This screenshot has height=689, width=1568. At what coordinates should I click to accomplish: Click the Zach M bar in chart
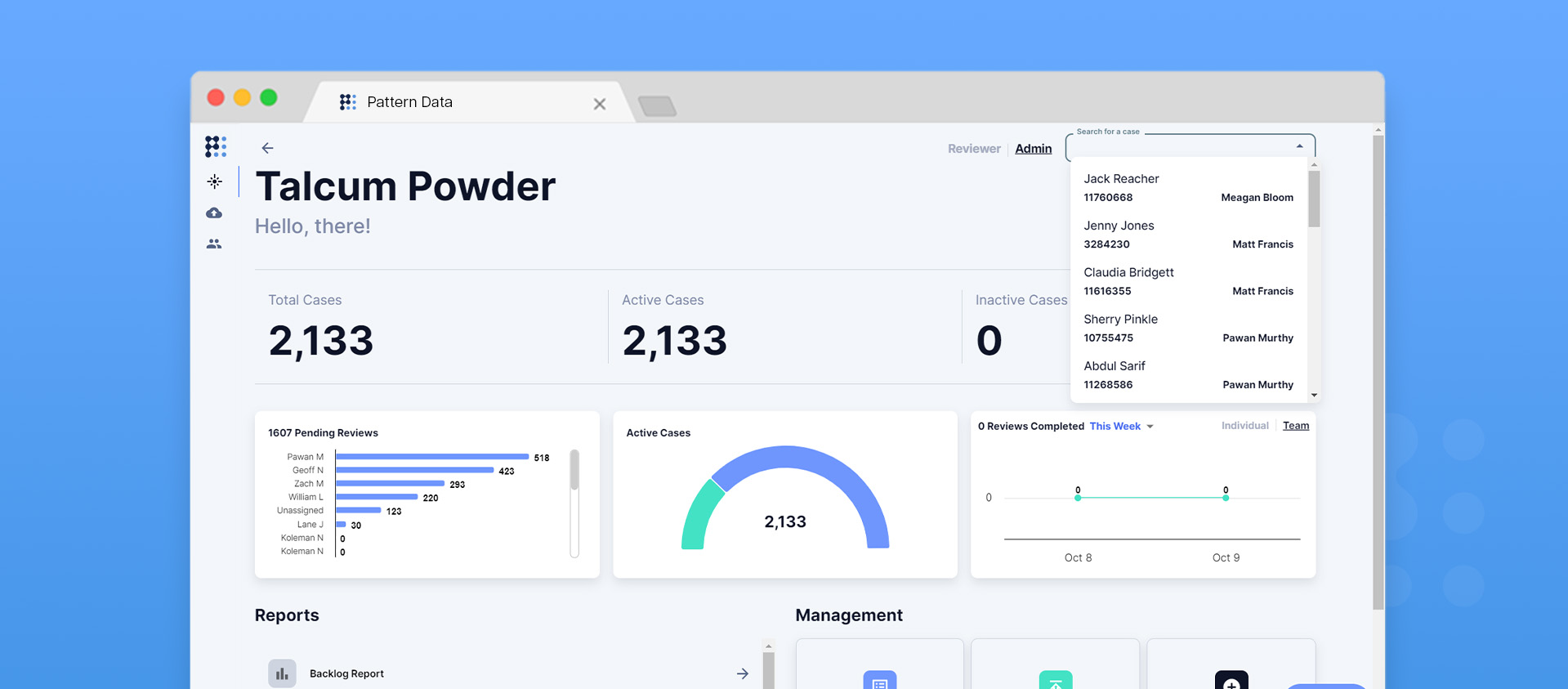[391, 484]
